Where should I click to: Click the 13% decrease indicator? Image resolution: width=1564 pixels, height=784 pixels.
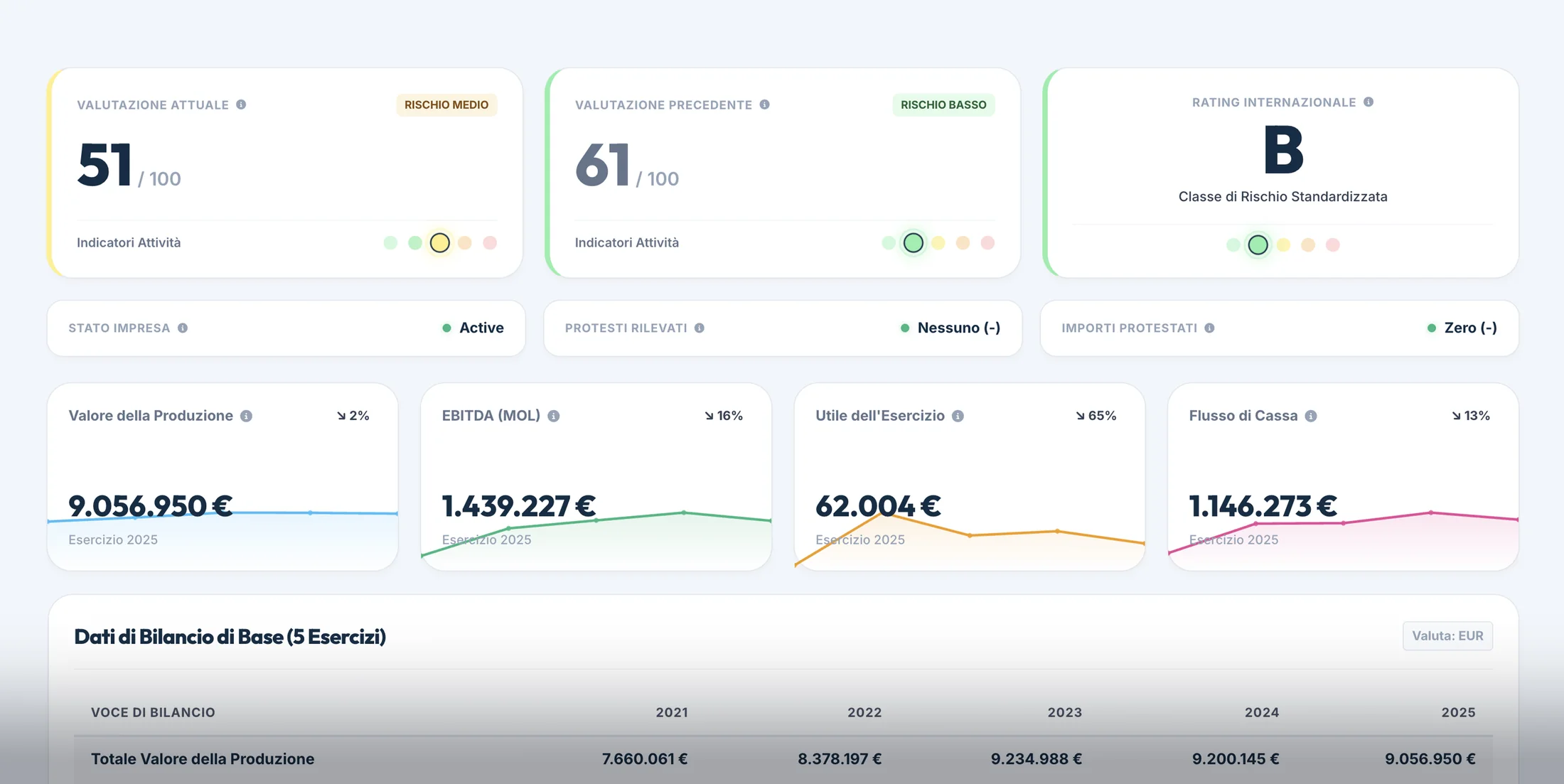[1470, 416]
